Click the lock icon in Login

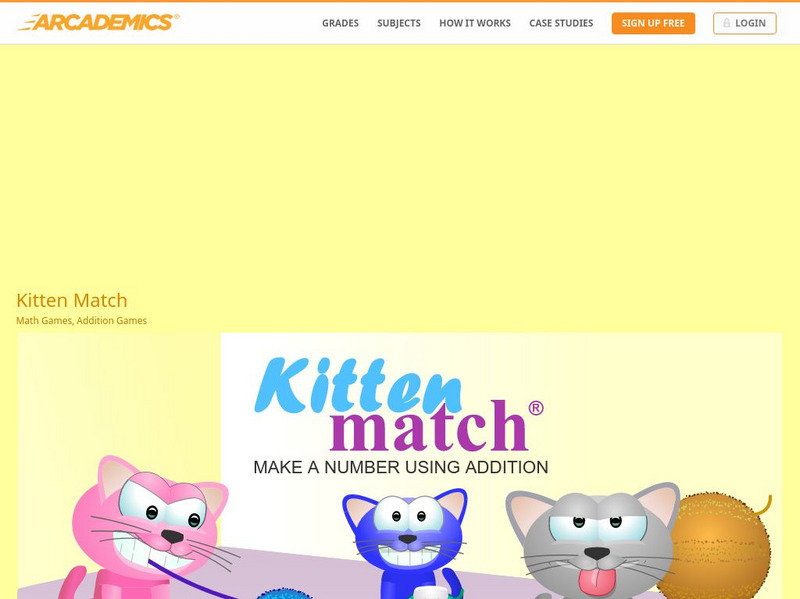[x=727, y=23]
